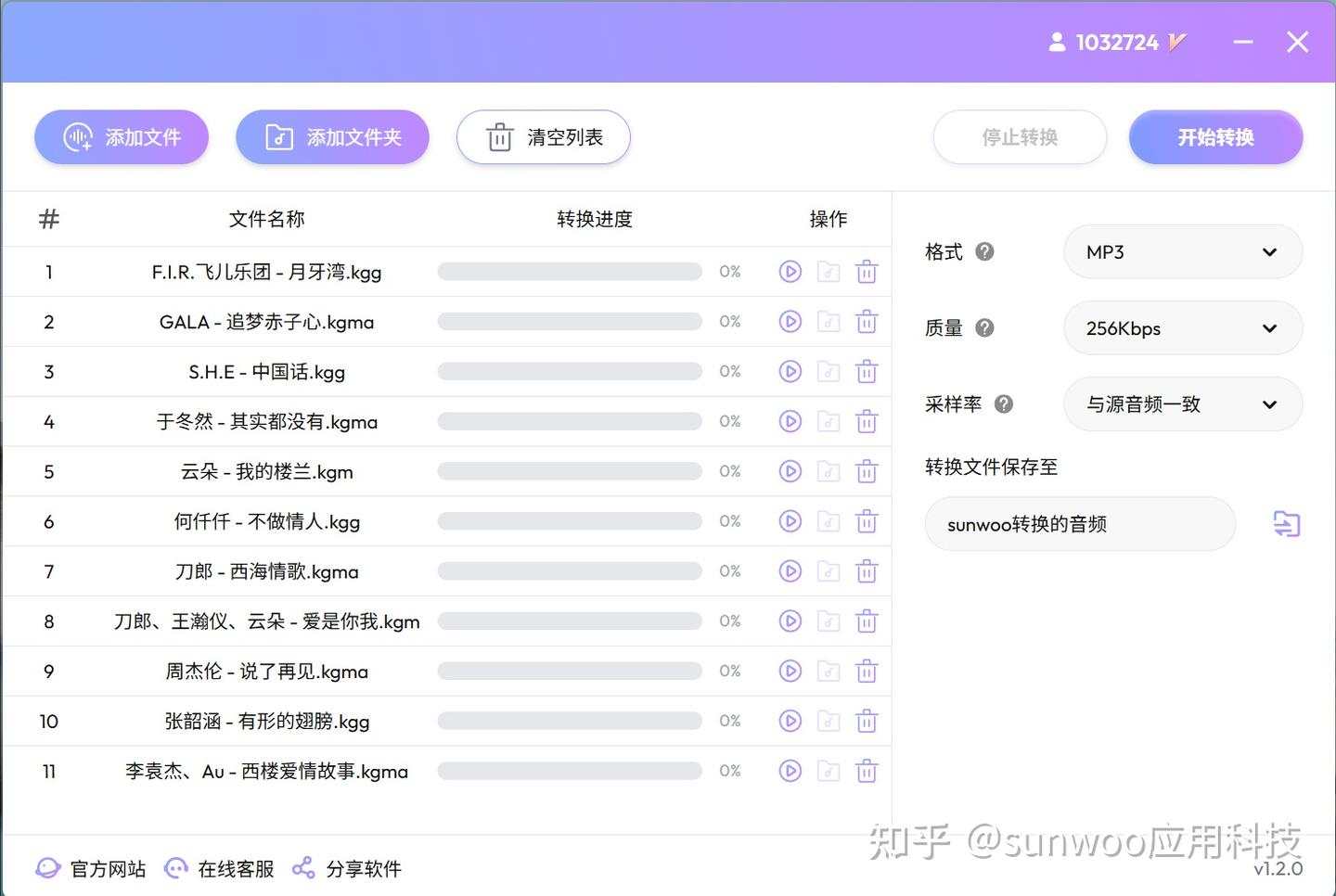The width and height of the screenshot is (1336, 896).
Task: Click 清空列表 to clear the list
Action: pos(543,136)
